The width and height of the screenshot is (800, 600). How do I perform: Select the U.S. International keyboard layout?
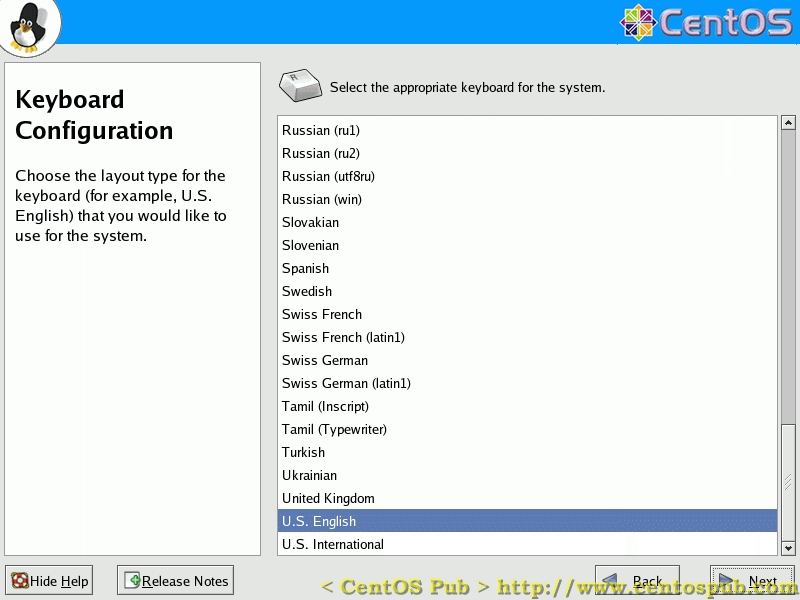coord(330,544)
